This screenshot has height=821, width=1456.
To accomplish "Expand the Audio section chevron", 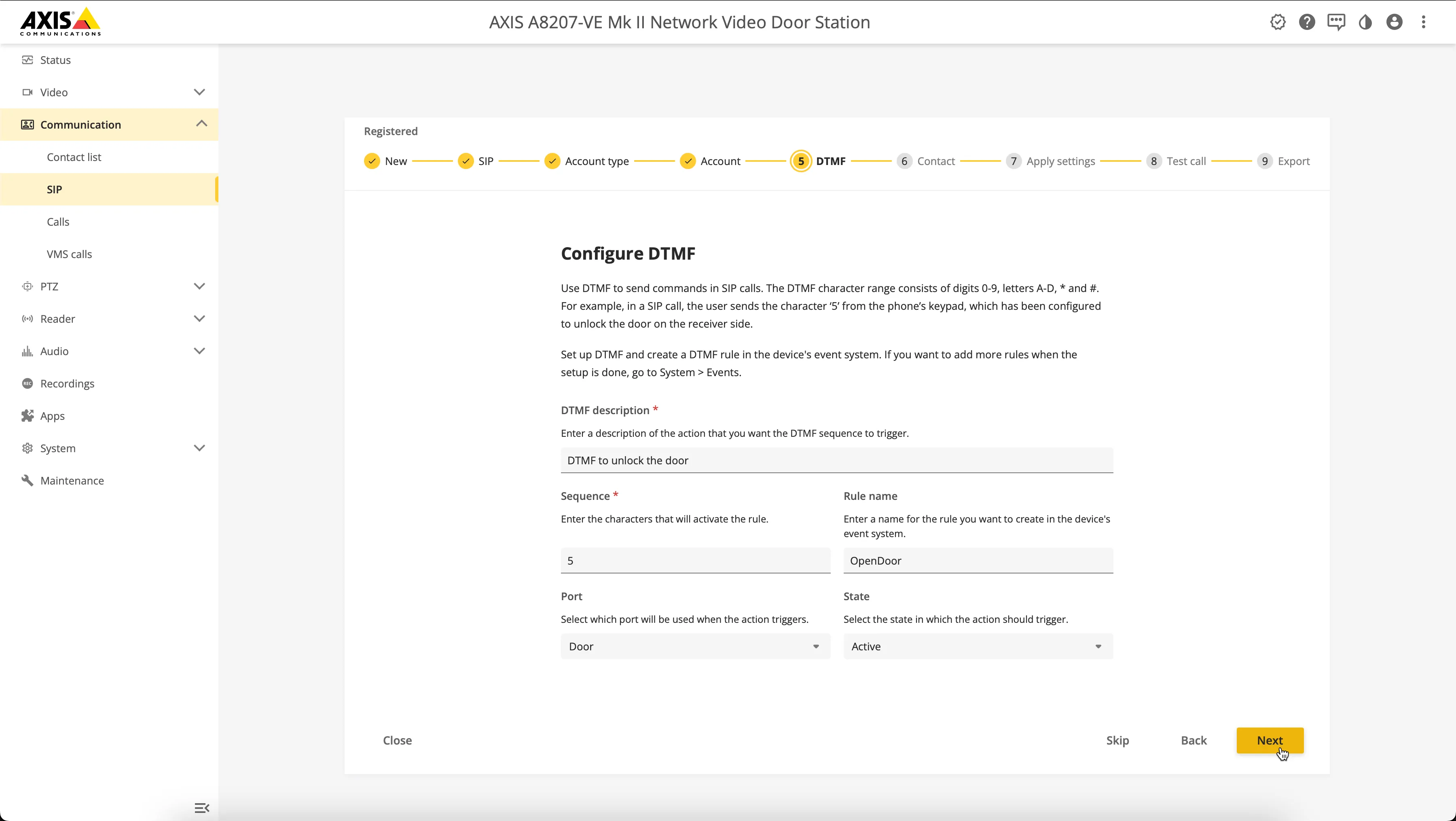I will pyautogui.click(x=199, y=350).
